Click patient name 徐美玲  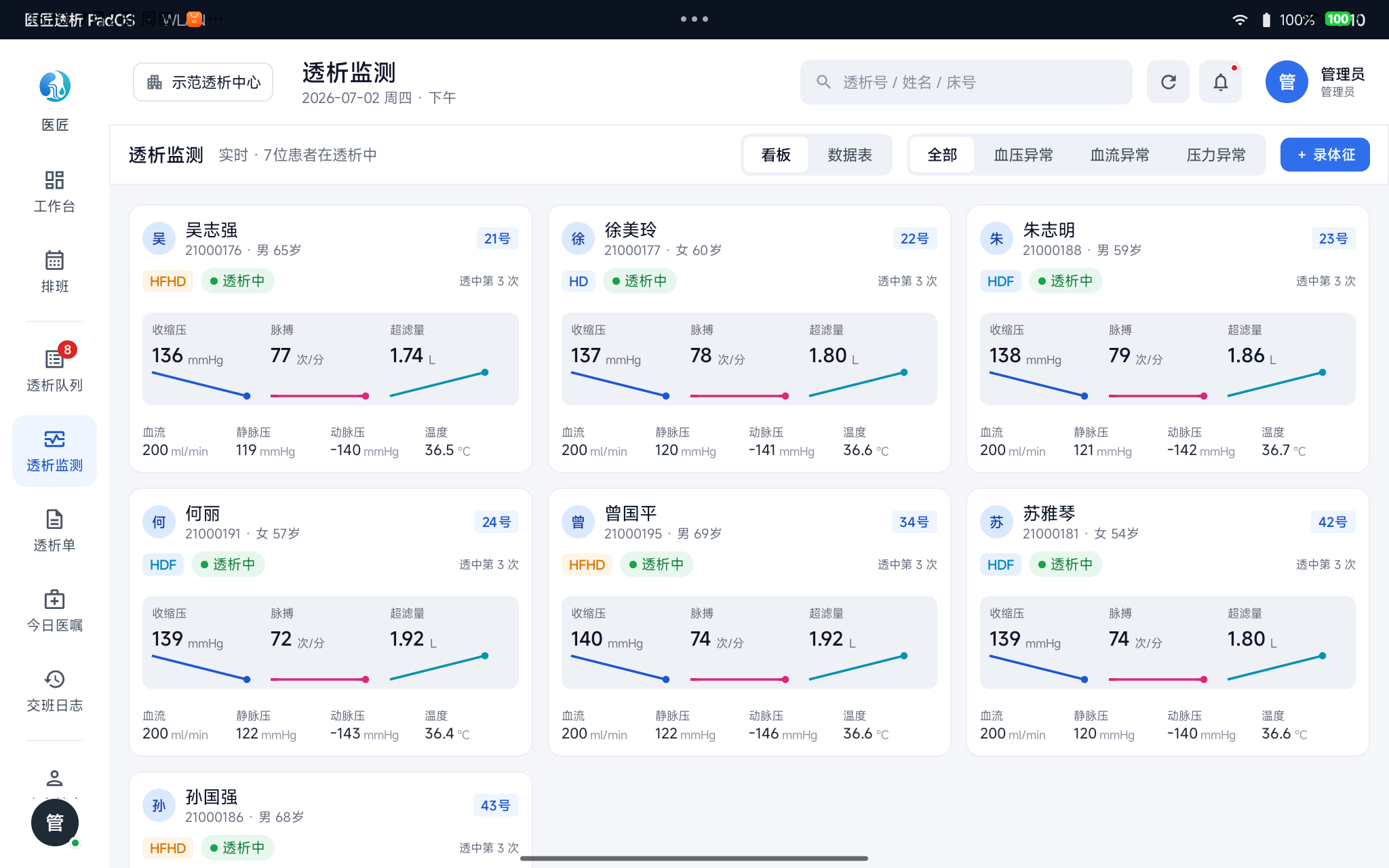[631, 230]
